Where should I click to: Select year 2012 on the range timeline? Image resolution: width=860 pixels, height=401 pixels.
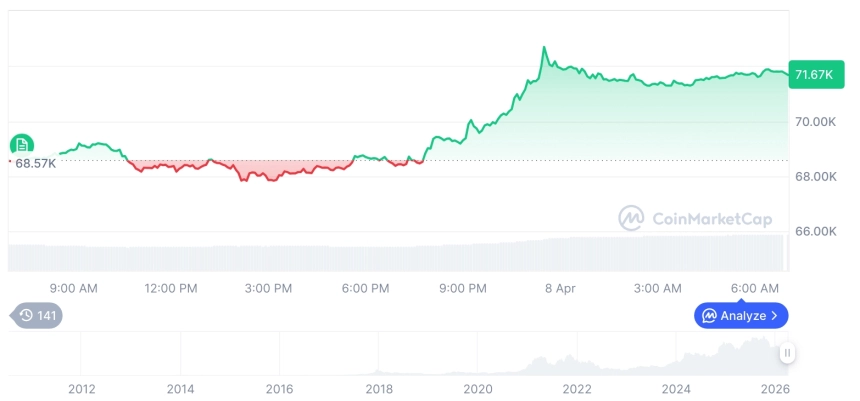[82, 389]
